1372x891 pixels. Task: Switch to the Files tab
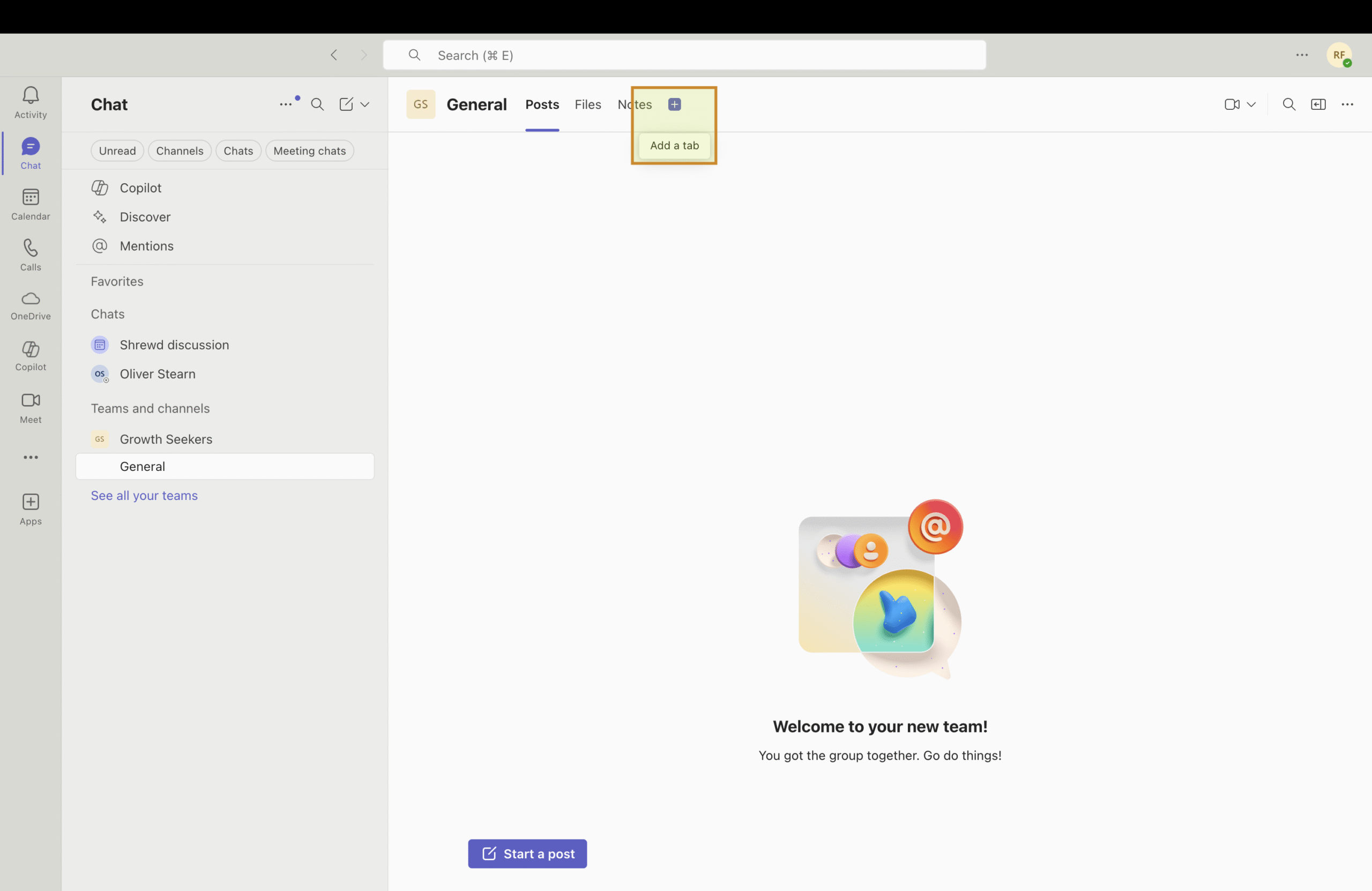[x=587, y=104]
